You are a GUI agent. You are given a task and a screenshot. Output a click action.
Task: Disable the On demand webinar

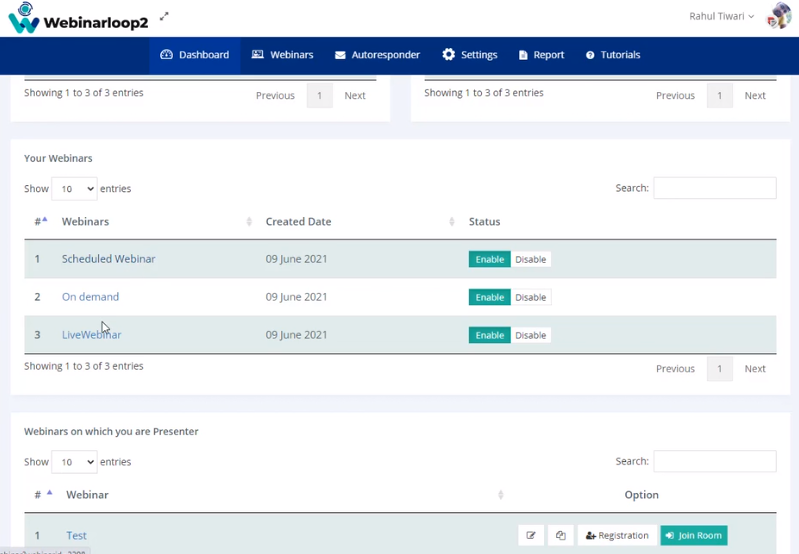tap(530, 297)
